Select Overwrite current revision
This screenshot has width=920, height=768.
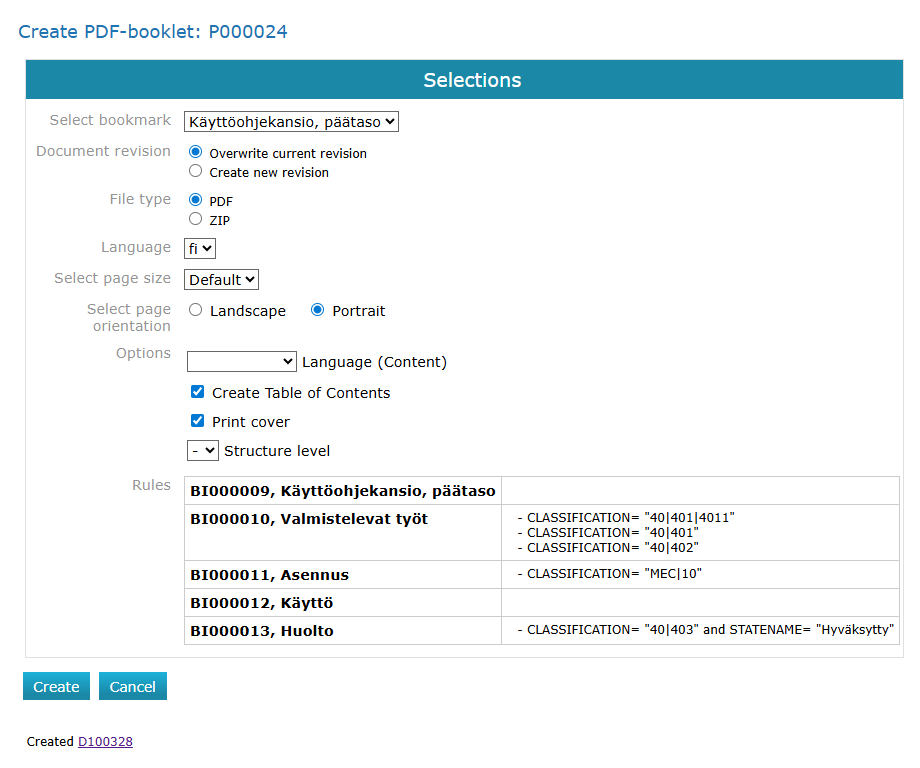point(196,152)
